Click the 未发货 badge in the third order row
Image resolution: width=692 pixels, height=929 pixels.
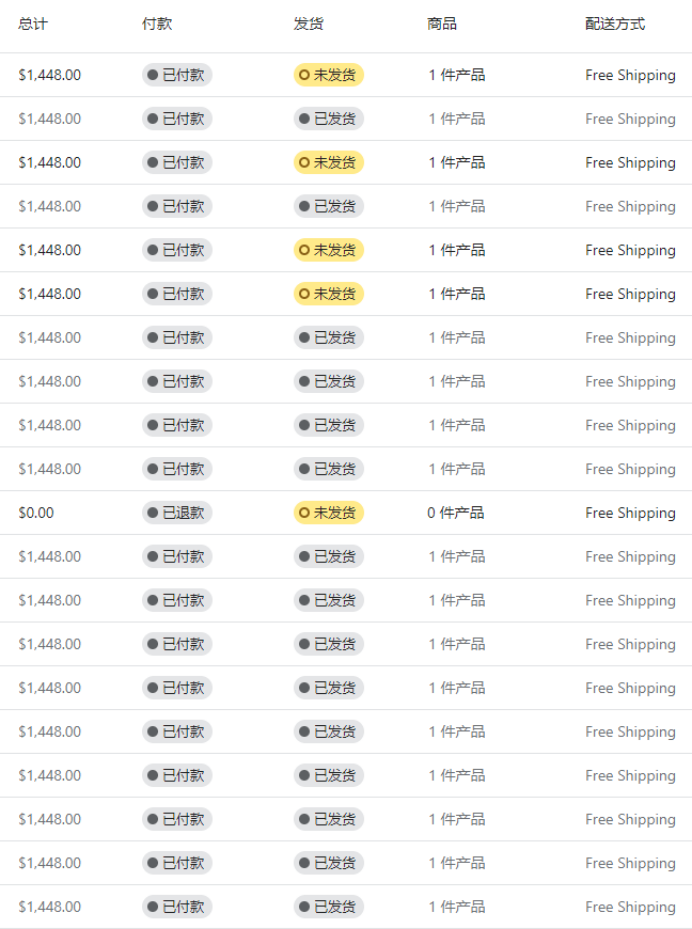tap(329, 162)
